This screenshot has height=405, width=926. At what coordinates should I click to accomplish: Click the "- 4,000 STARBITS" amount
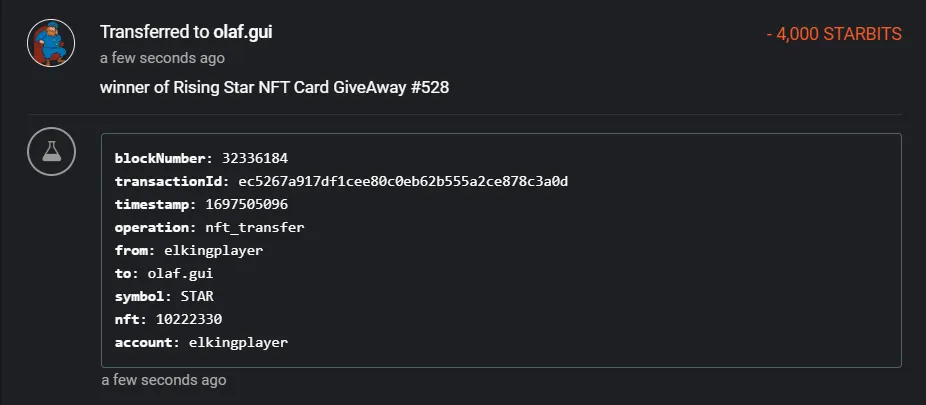tap(834, 34)
